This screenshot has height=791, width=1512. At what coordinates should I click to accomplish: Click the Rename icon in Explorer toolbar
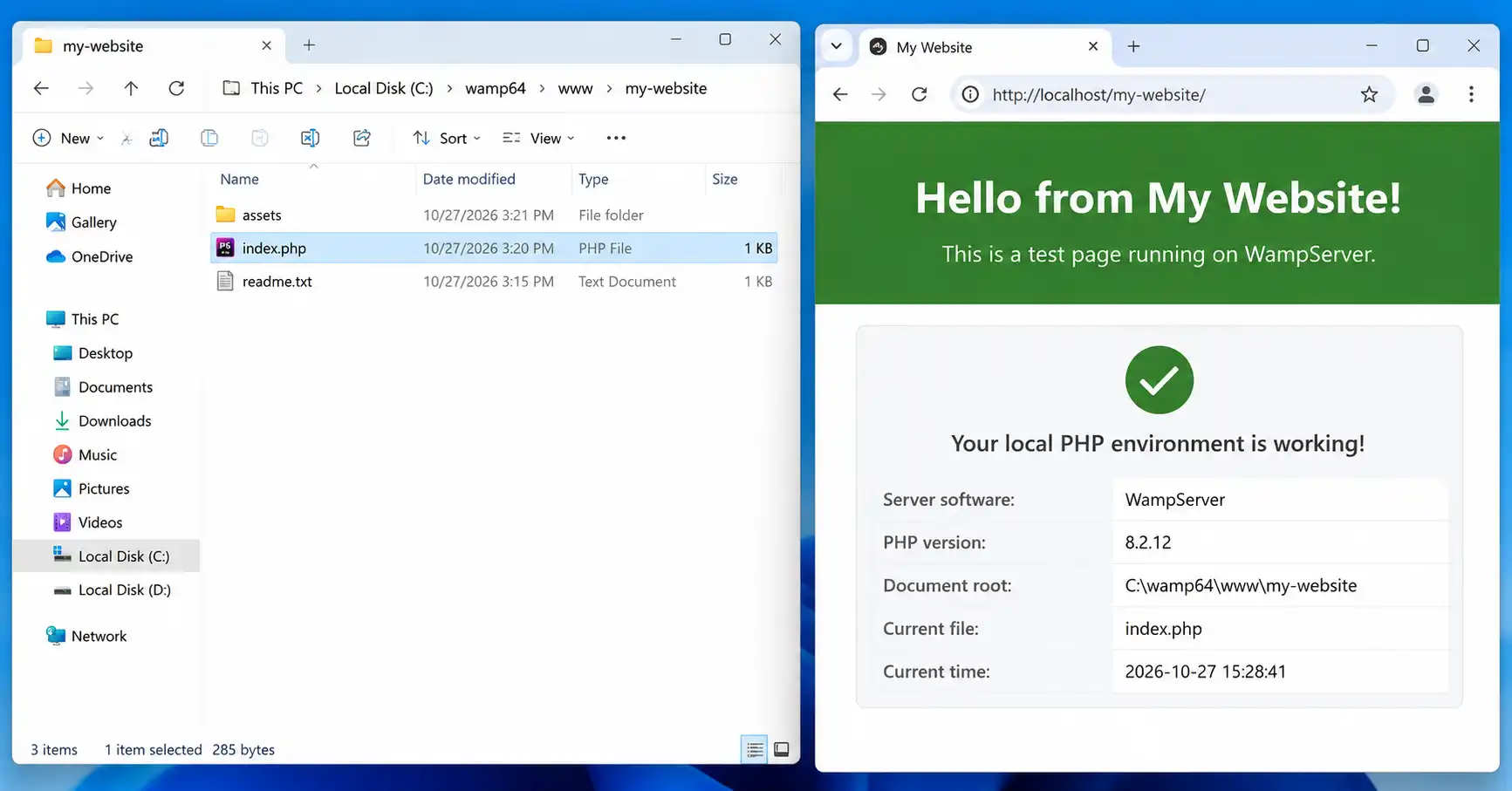click(x=310, y=138)
